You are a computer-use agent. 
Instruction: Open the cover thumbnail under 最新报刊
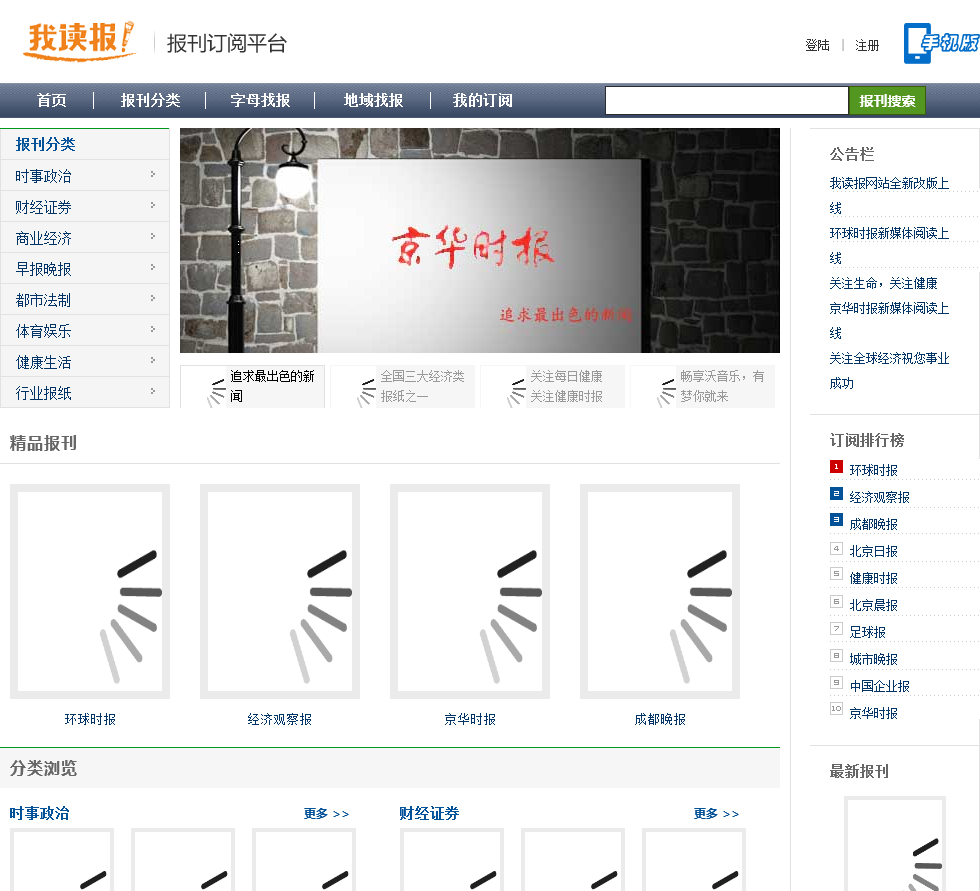pyautogui.click(x=894, y=844)
